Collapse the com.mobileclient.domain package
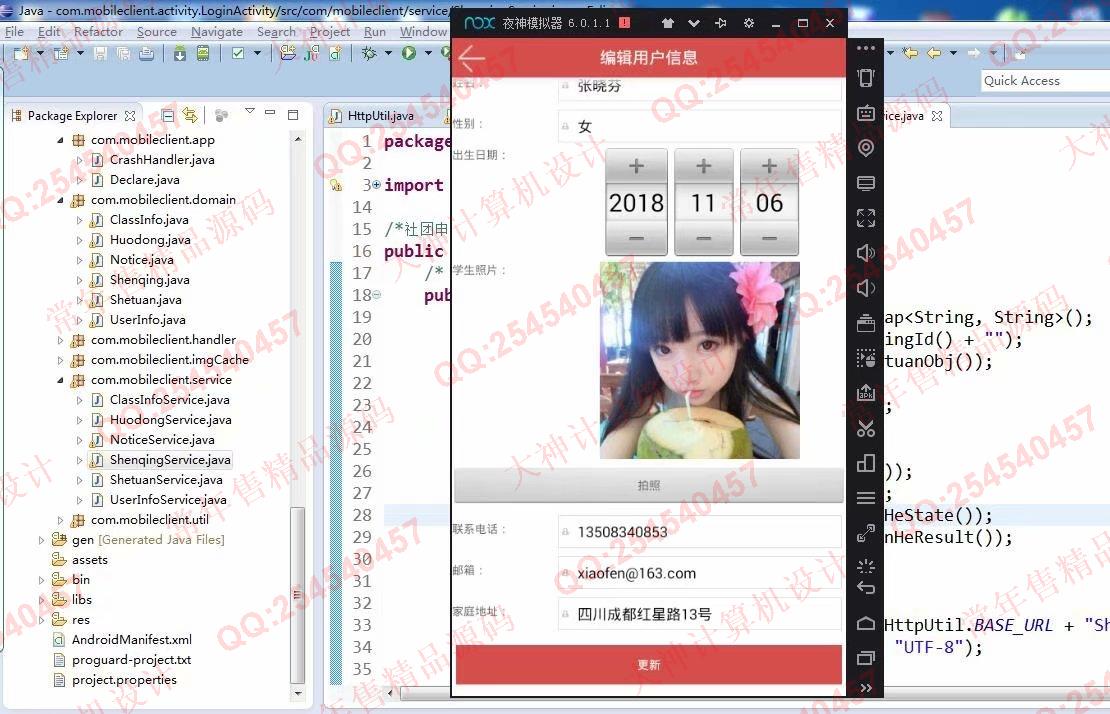Image resolution: width=1110 pixels, height=714 pixels. (60, 200)
